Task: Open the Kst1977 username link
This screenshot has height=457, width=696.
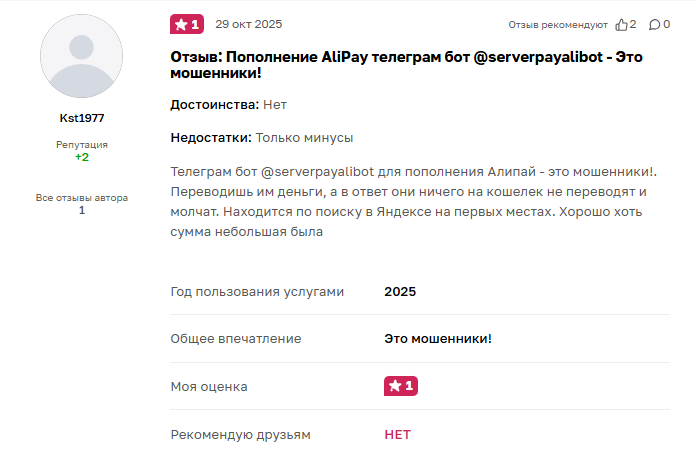Action: tap(82, 118)
